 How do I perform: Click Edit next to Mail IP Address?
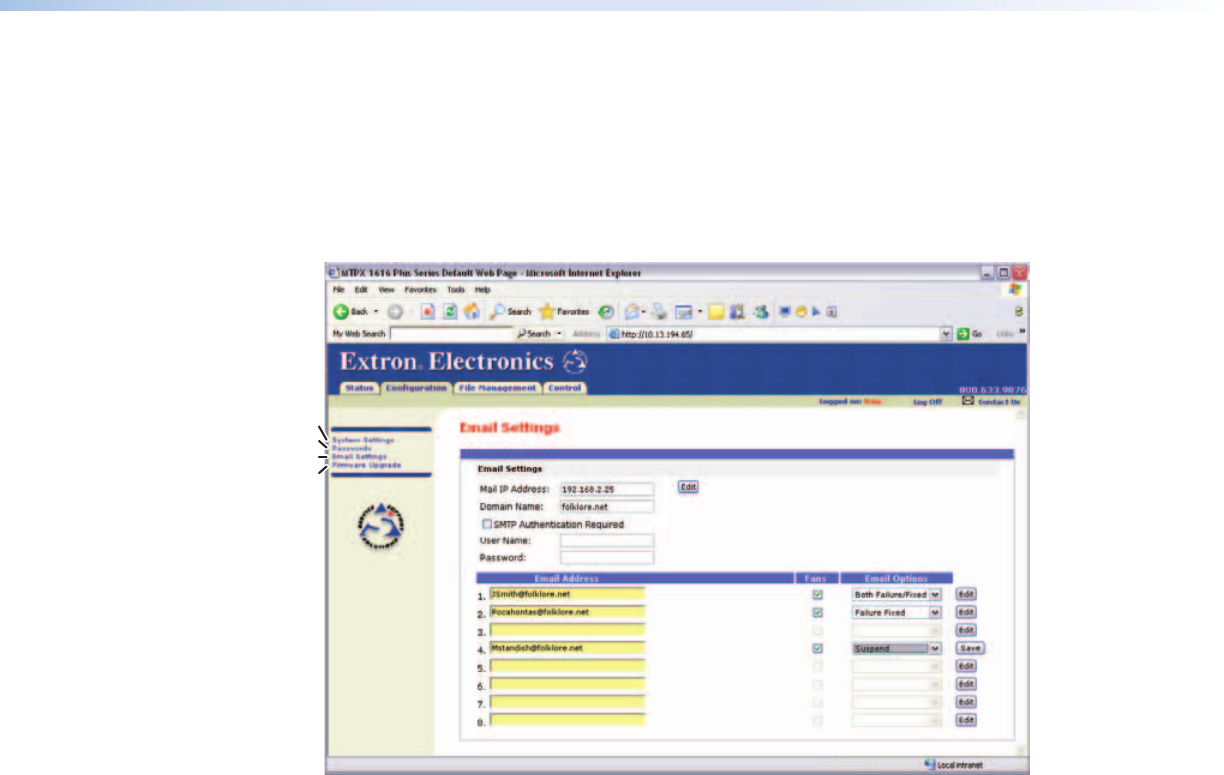pos(688,487)
